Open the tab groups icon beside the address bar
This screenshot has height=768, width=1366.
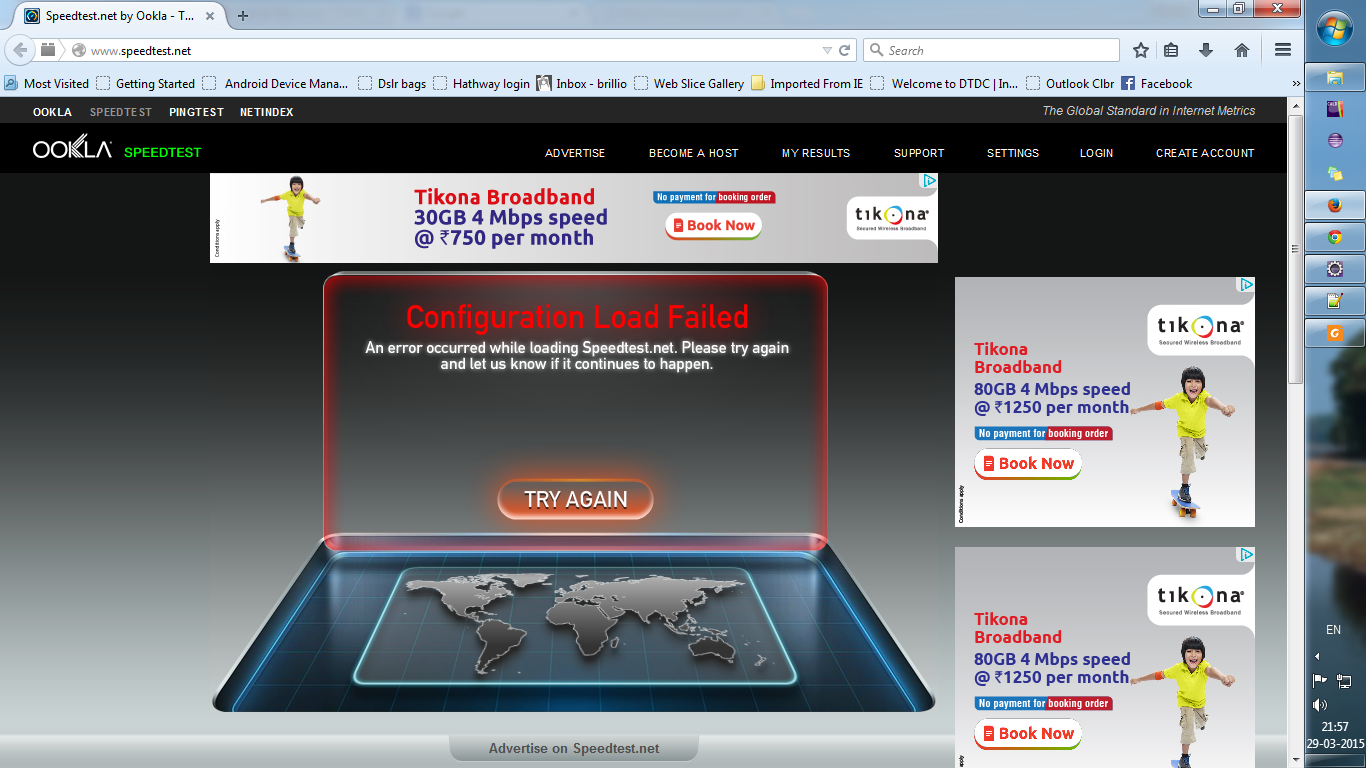(x=48, y=50)
